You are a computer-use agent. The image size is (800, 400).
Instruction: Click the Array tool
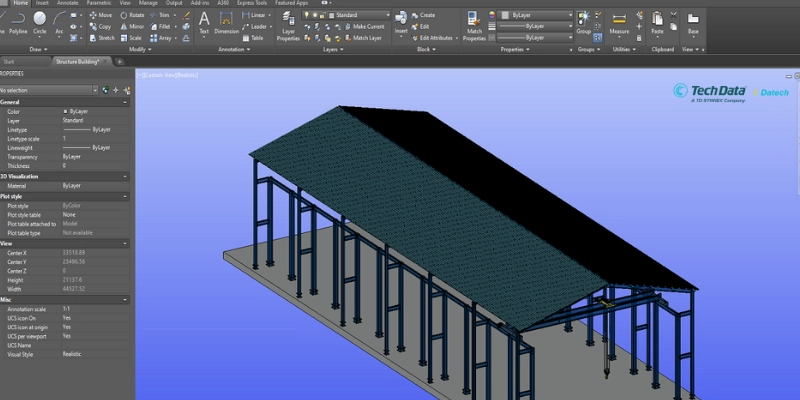pos(161,38)
